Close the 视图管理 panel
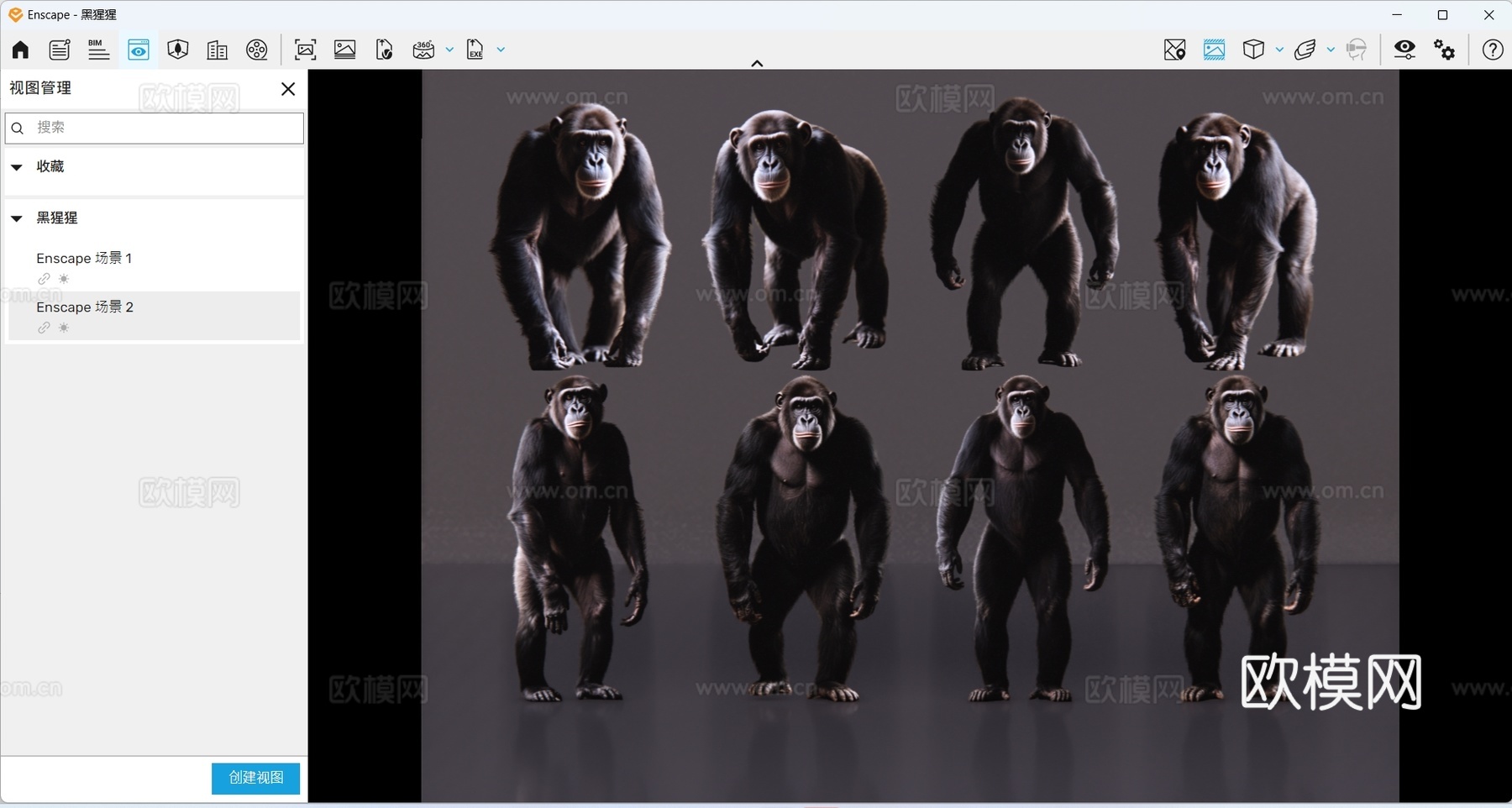 click(288, 89)
